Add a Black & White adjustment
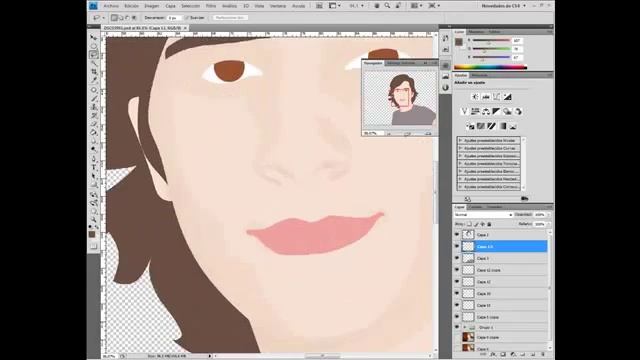Screen dimensions: 640x360 point(496,111)
